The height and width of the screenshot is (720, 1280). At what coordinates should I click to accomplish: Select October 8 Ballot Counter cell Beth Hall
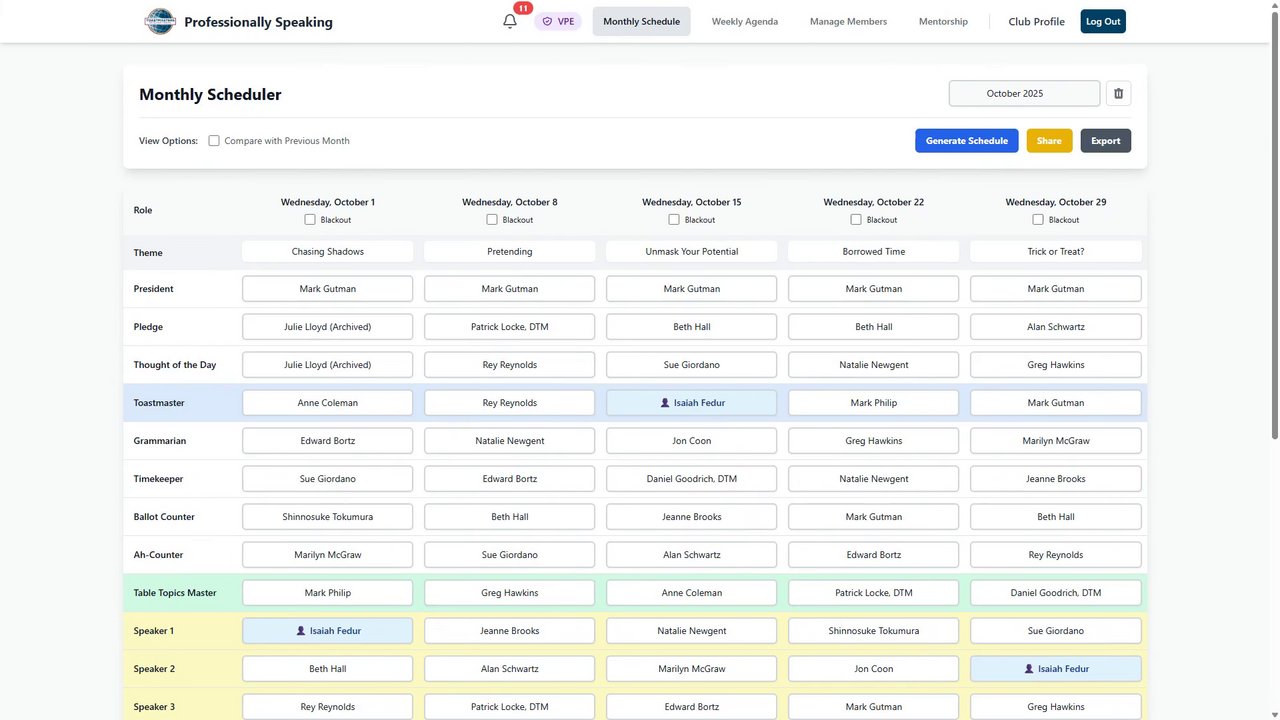coord(510,517)
